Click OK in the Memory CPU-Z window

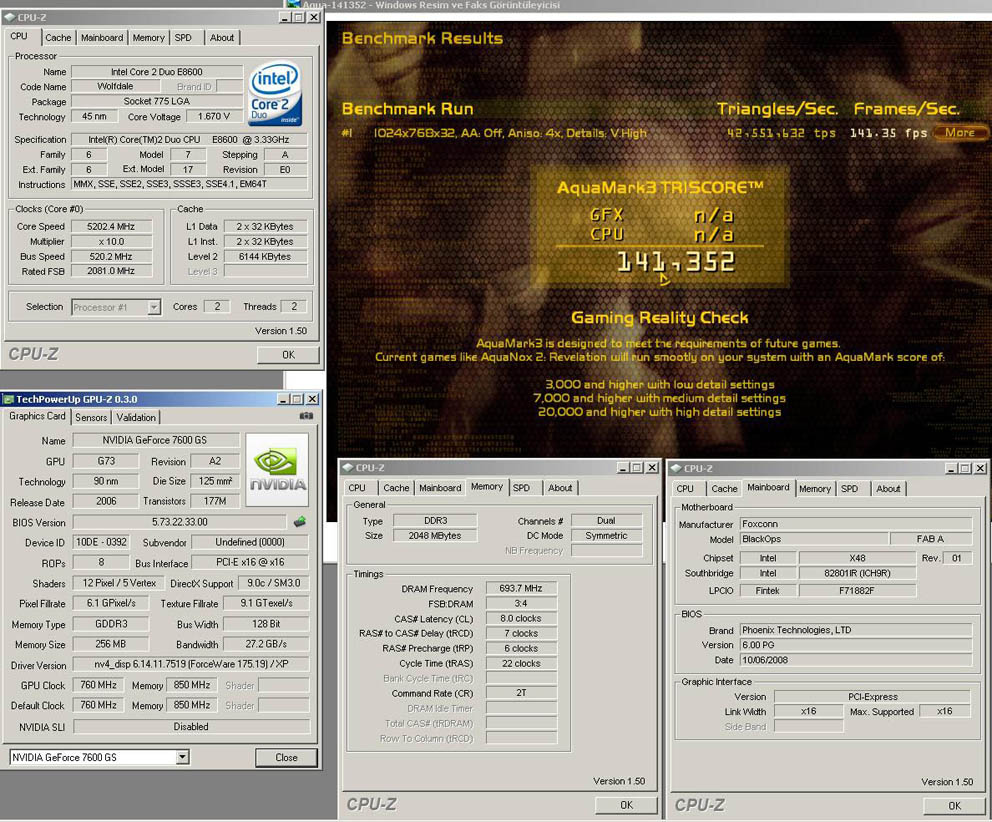(x=626, y=805)
